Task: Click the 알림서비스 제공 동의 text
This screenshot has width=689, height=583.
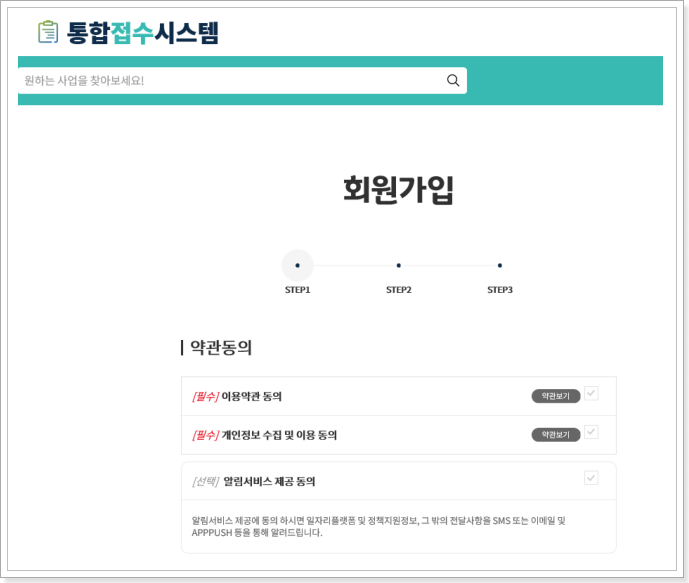Action: click(x=269, y=482)
